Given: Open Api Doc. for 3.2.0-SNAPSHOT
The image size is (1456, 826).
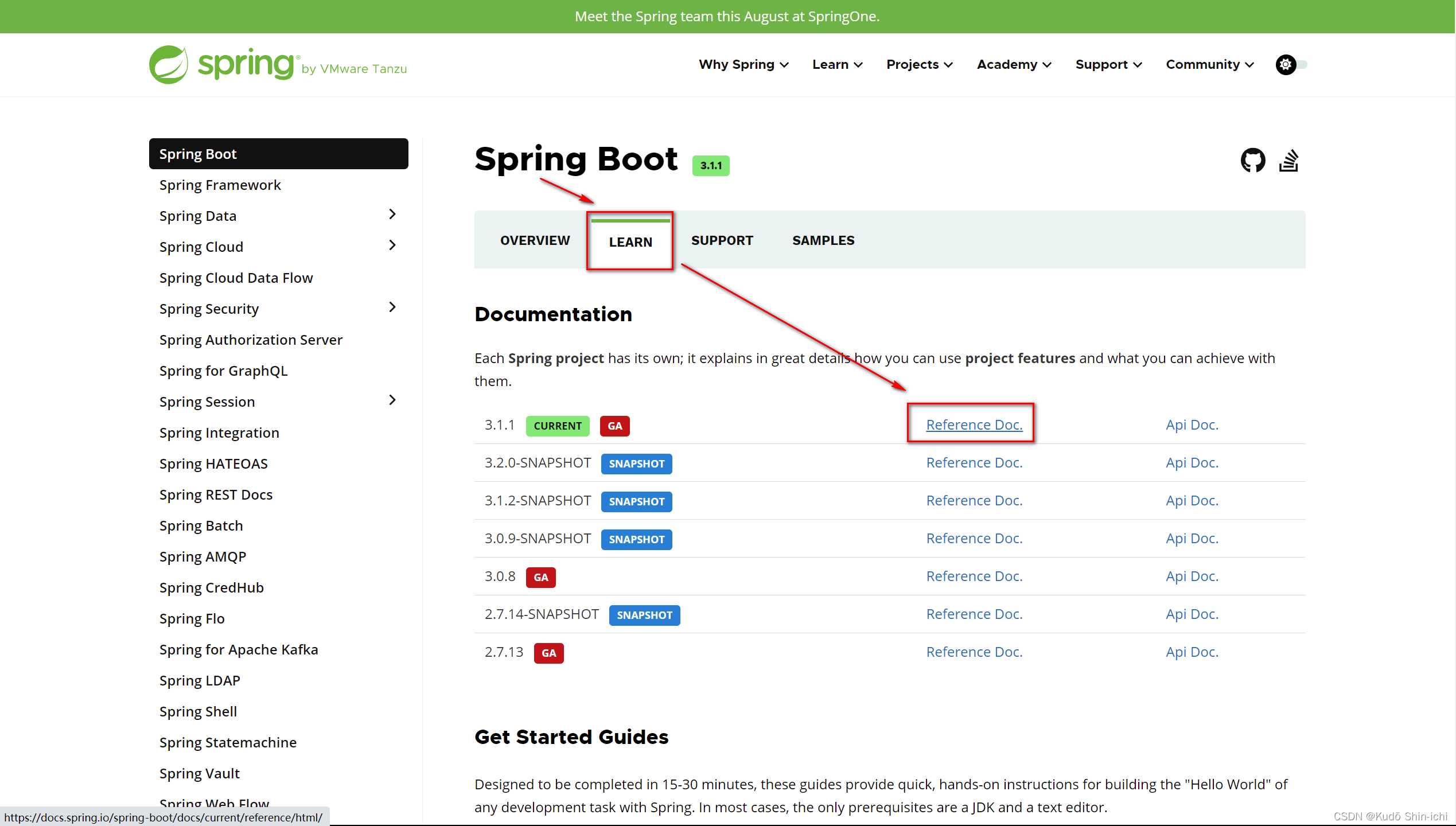Looking at the screenshot, I should pos(1192,462).
